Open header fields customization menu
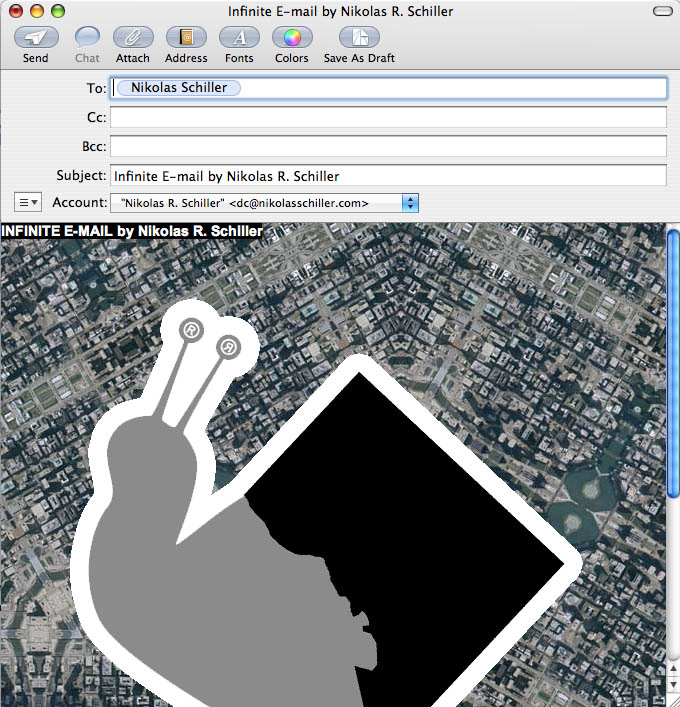 point(28,202)
